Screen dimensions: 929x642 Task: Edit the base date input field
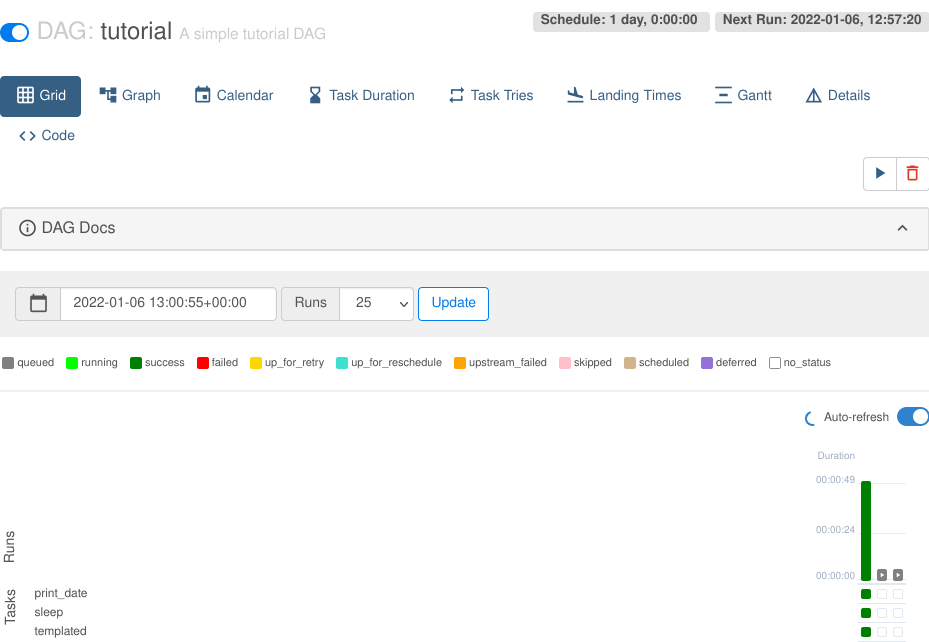[x=168, y=303]
